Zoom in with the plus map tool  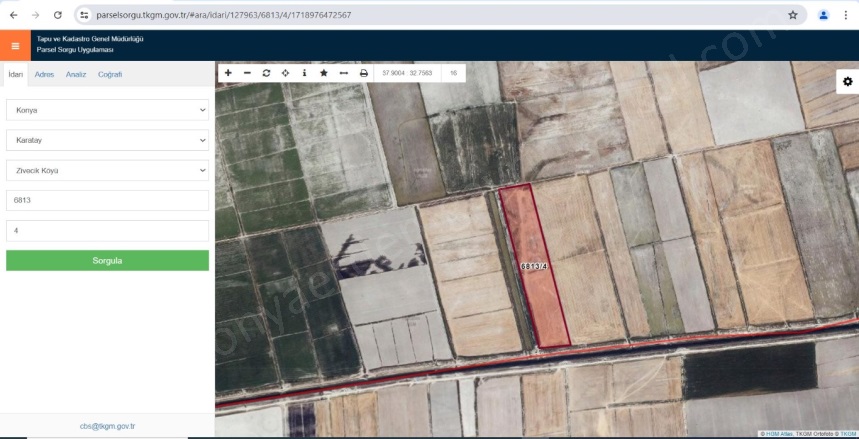coord(228,73)
